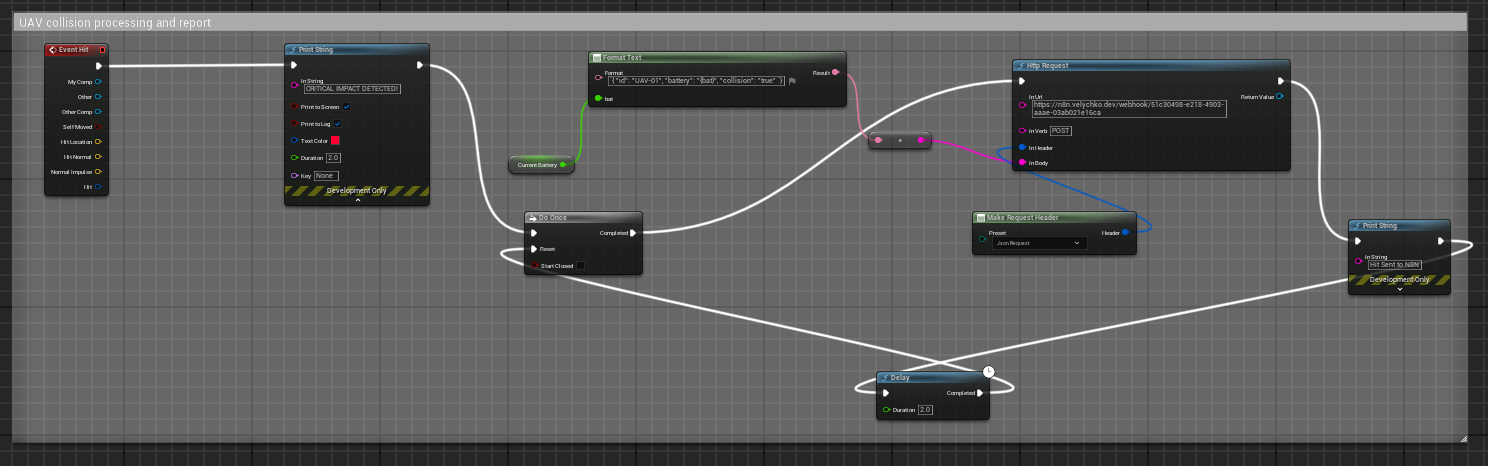Click the Http Request Return Value pin

[1280, 97]
